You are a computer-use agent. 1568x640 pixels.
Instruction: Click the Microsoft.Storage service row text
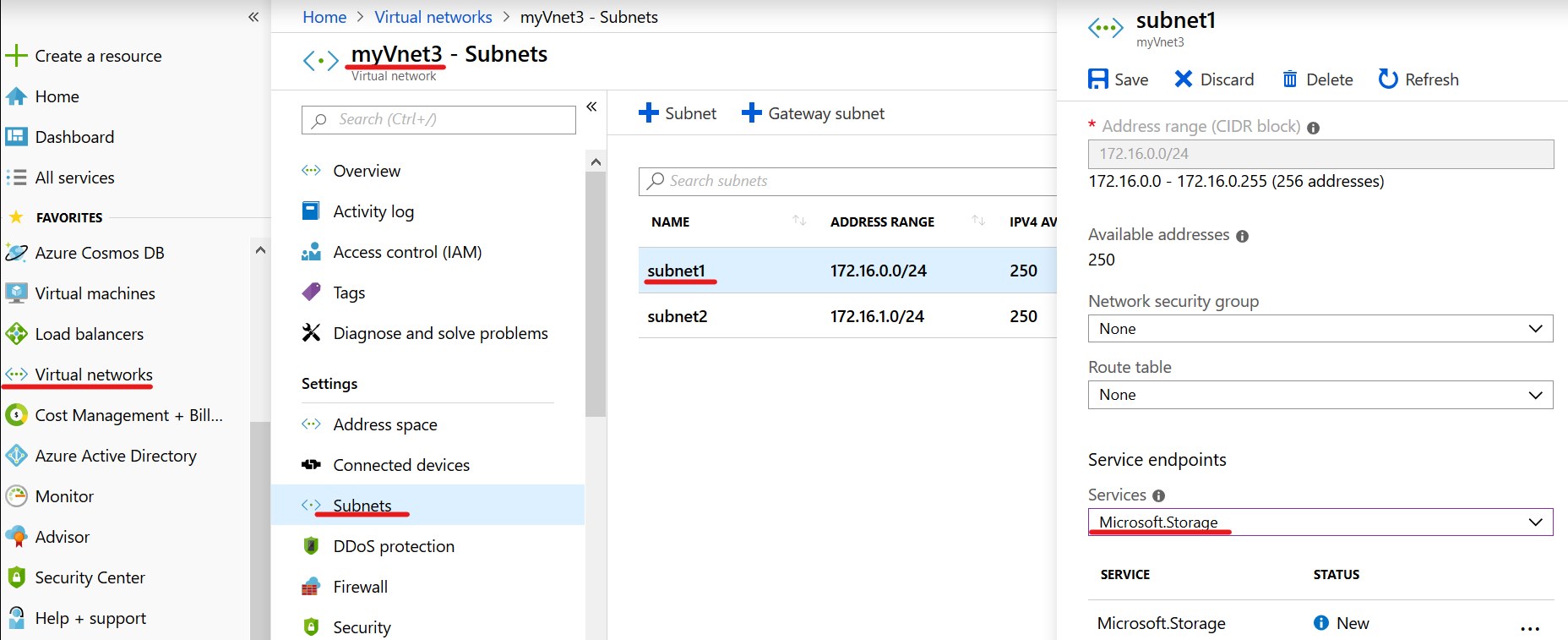pos(1161,623)
